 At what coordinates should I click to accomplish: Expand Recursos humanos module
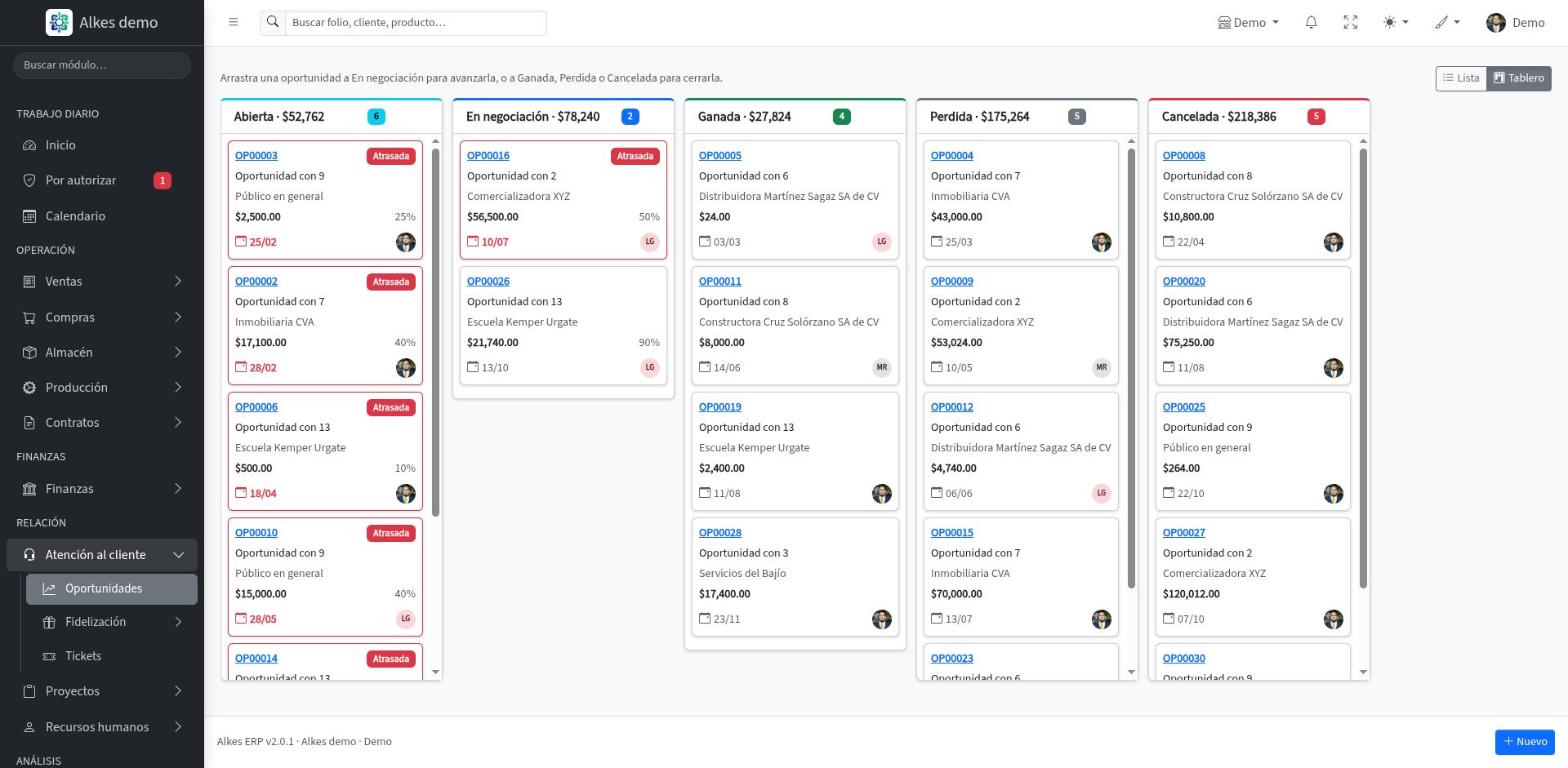[x=102, y=727]
